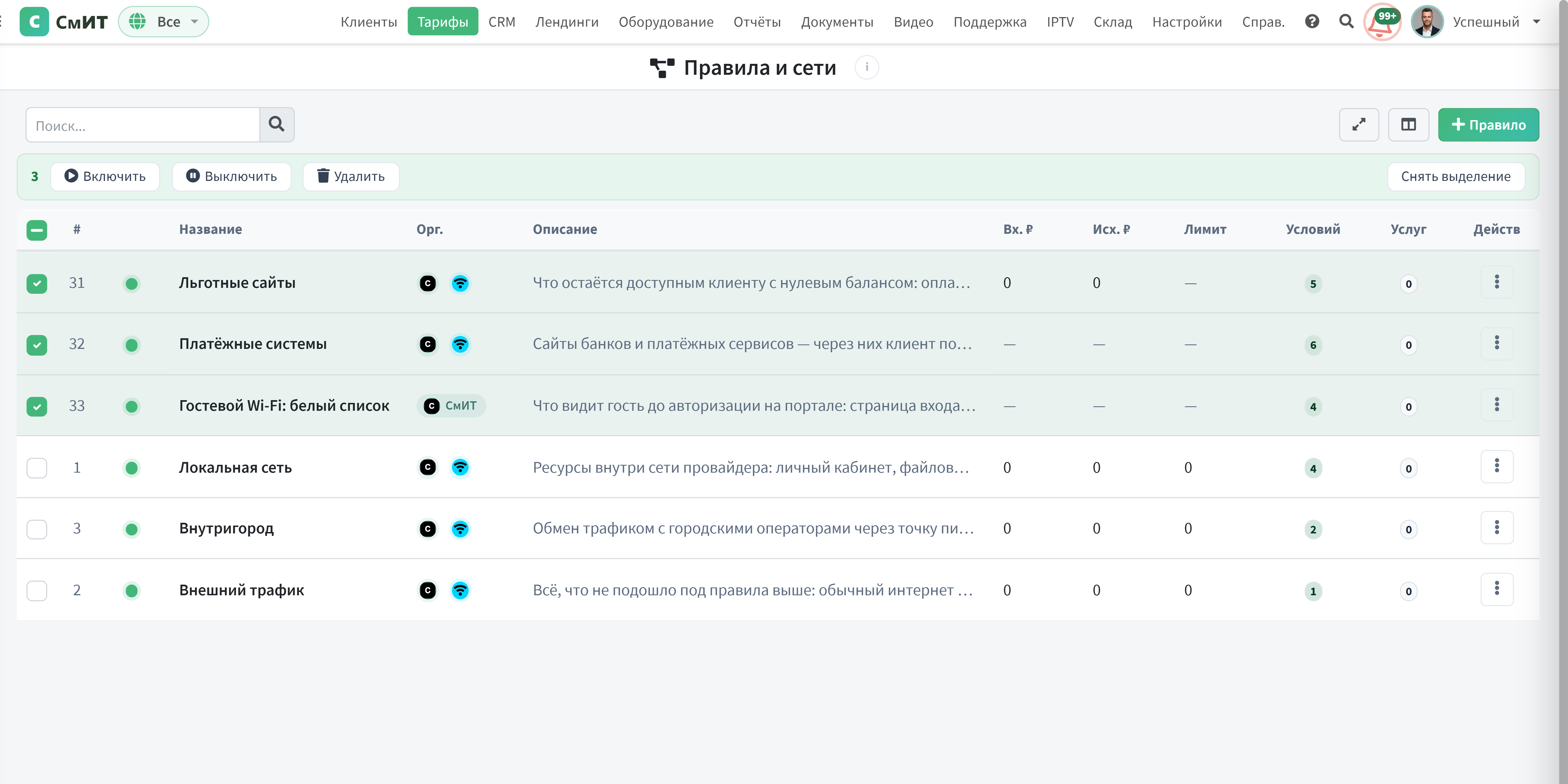The width and height of the screenshot is (1568, 784).
Task: Click Wi-Fi org icon in Внутригород row
Action: pyautogui.click(x=460, y=529)
